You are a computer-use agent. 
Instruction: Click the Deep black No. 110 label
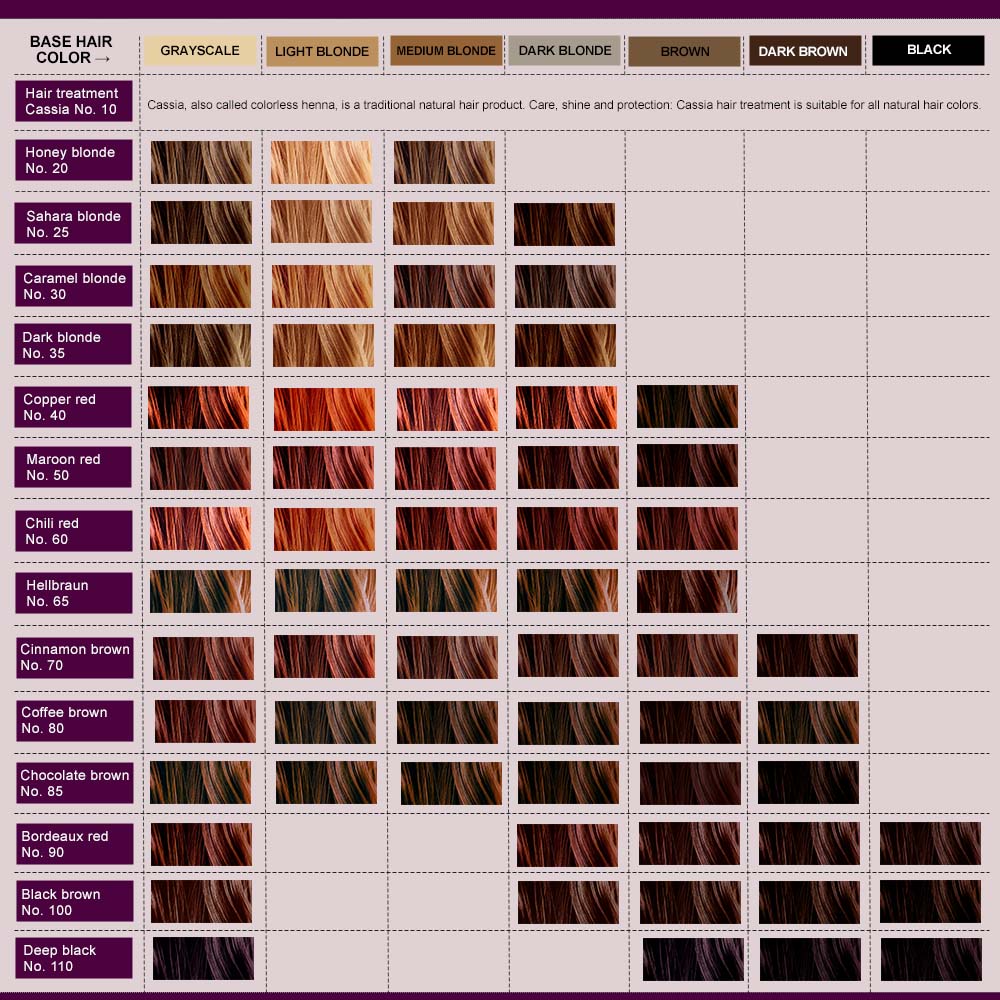[x=74, y=958]
